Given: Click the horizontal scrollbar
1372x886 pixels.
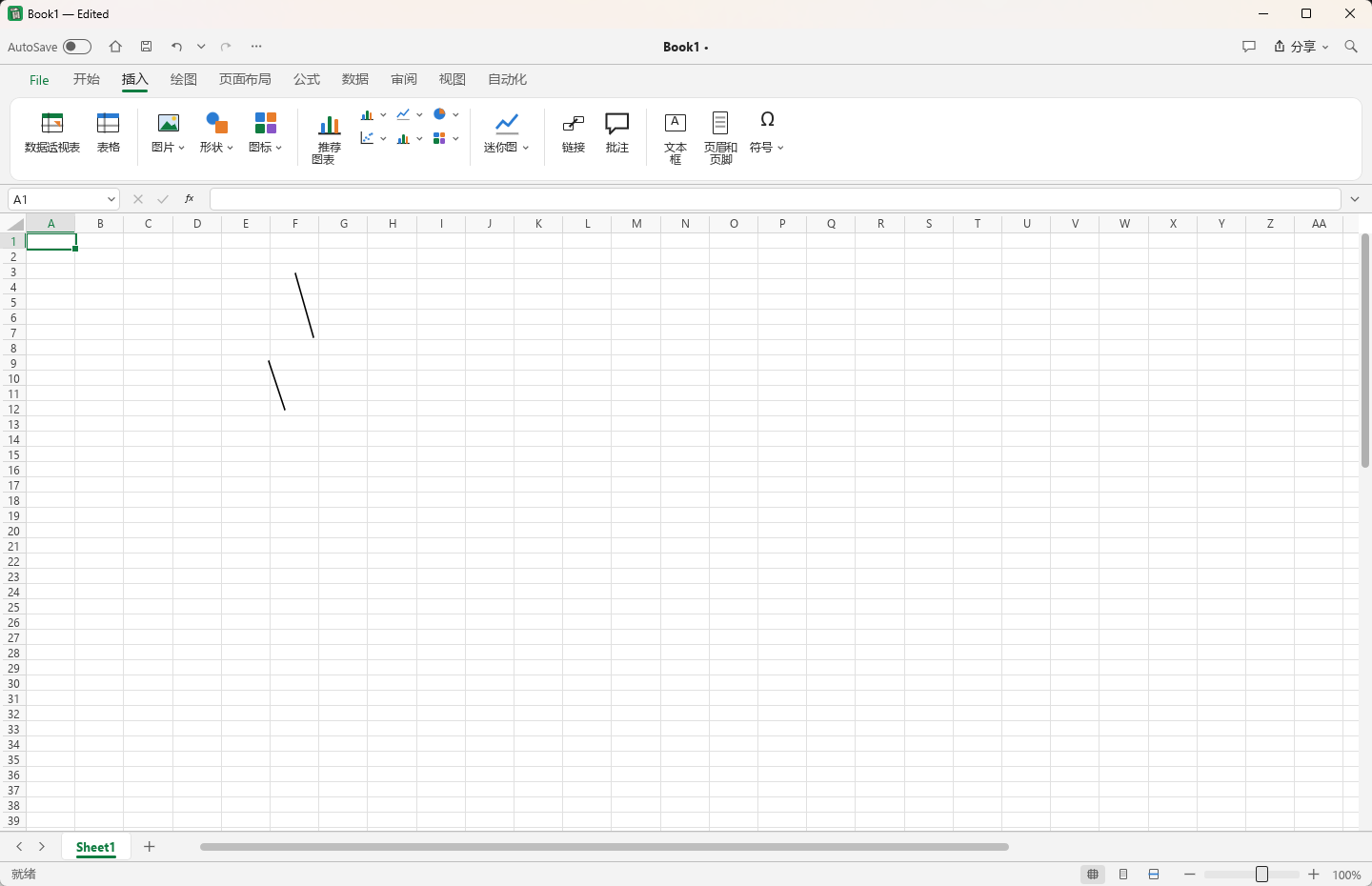Looking at the screenshot, I should (604, 847).
